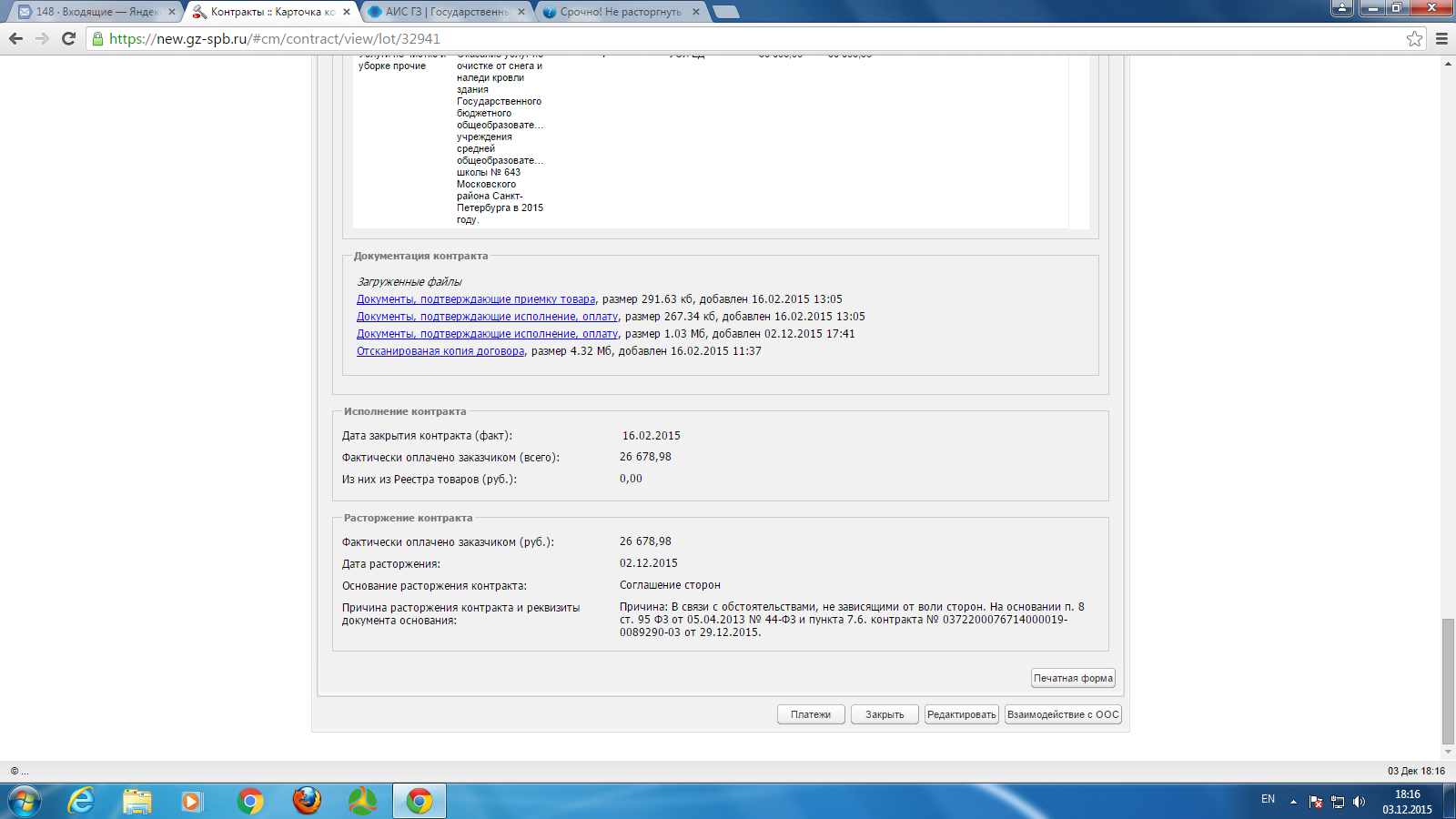Click the closing date 16.02.2015
The height and width of the screenshot is (819, 1456).
[x=652, y=436]
